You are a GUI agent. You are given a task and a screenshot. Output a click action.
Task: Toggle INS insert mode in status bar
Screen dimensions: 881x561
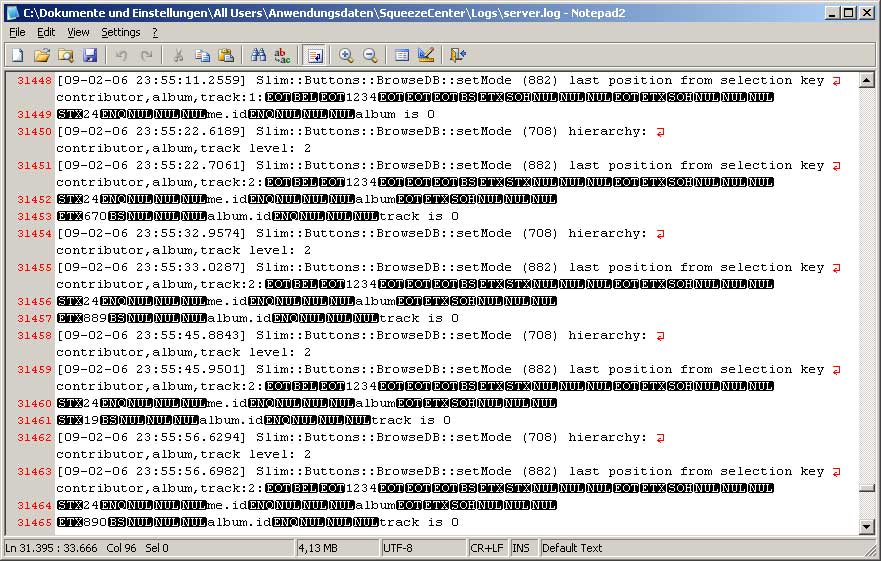pyautogui.click(x=521, y=548)
